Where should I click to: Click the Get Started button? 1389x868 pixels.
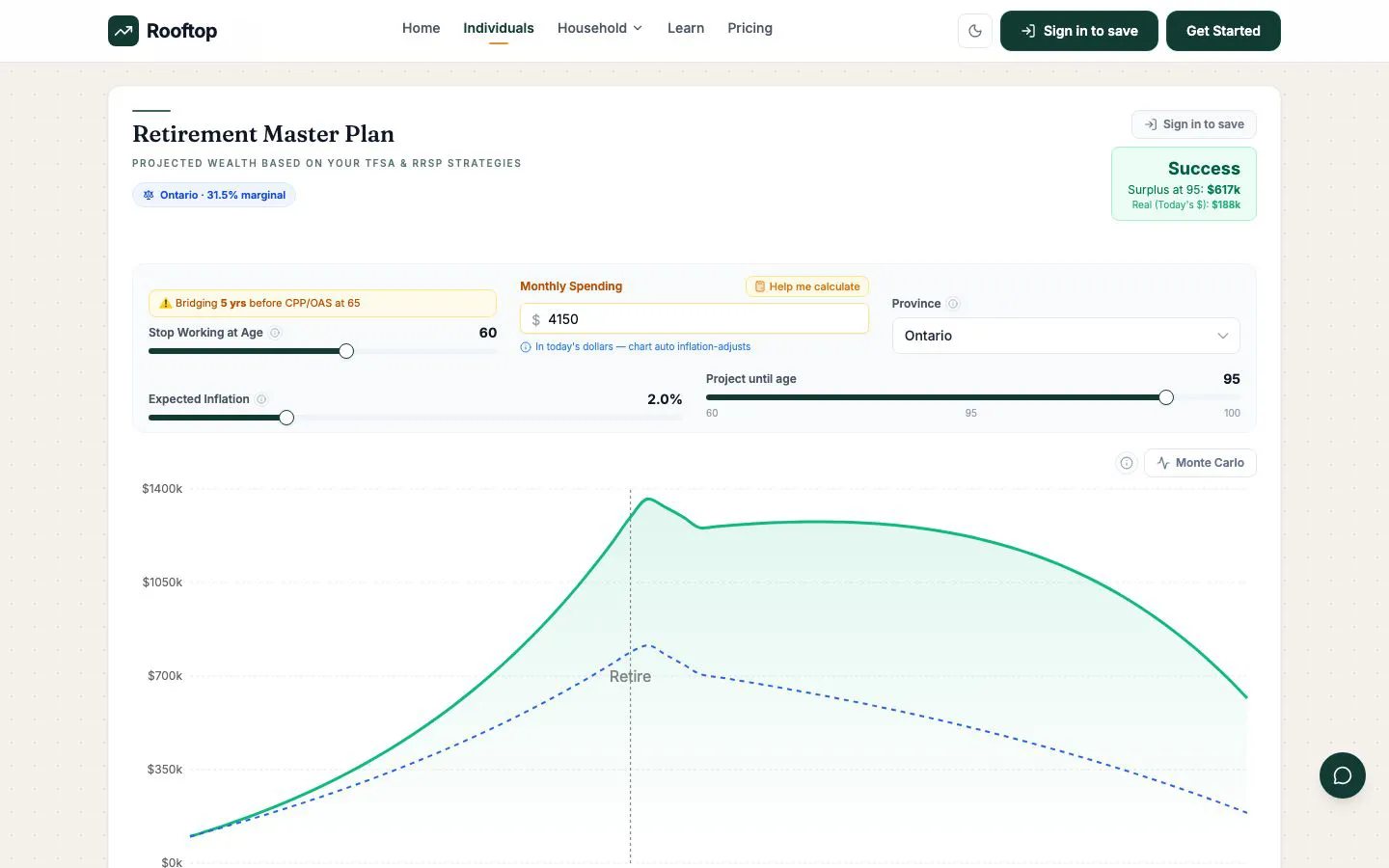(x=1223, y=31)
